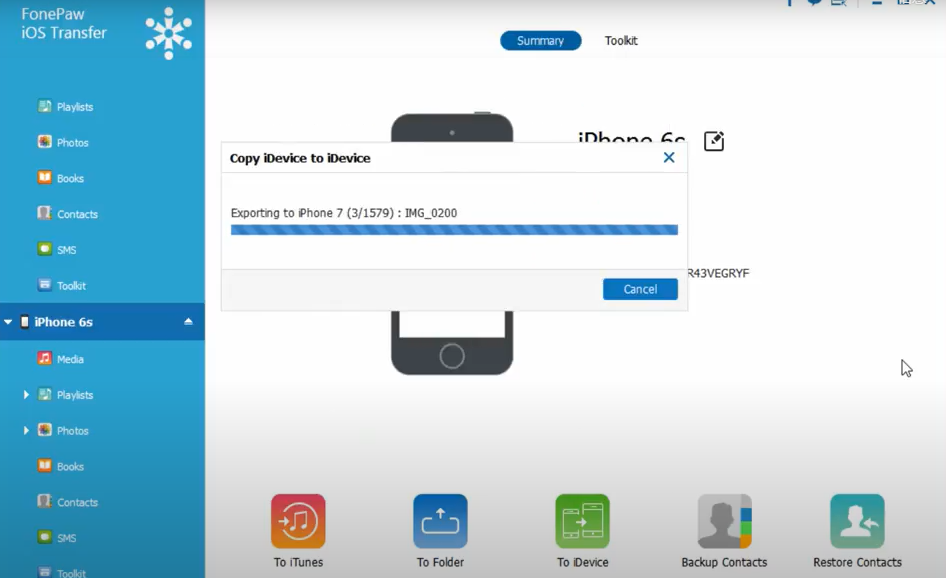Collapse the iPhone 6s tree triangle
Image resolution: width=946 pixels, height=578 pixels.
[8, 322]
